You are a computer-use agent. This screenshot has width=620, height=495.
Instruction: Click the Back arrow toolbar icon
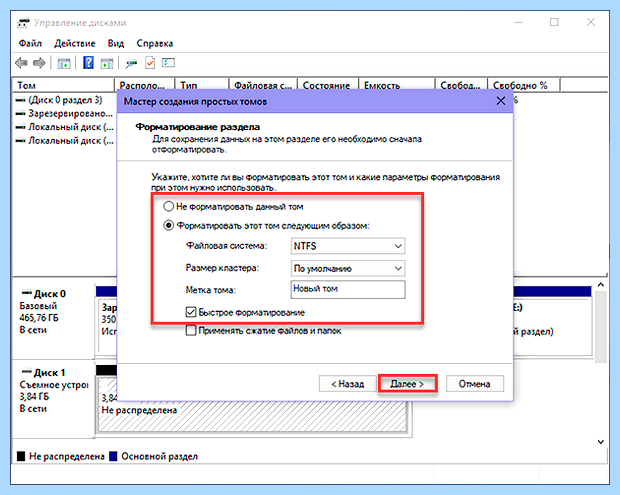21,63
